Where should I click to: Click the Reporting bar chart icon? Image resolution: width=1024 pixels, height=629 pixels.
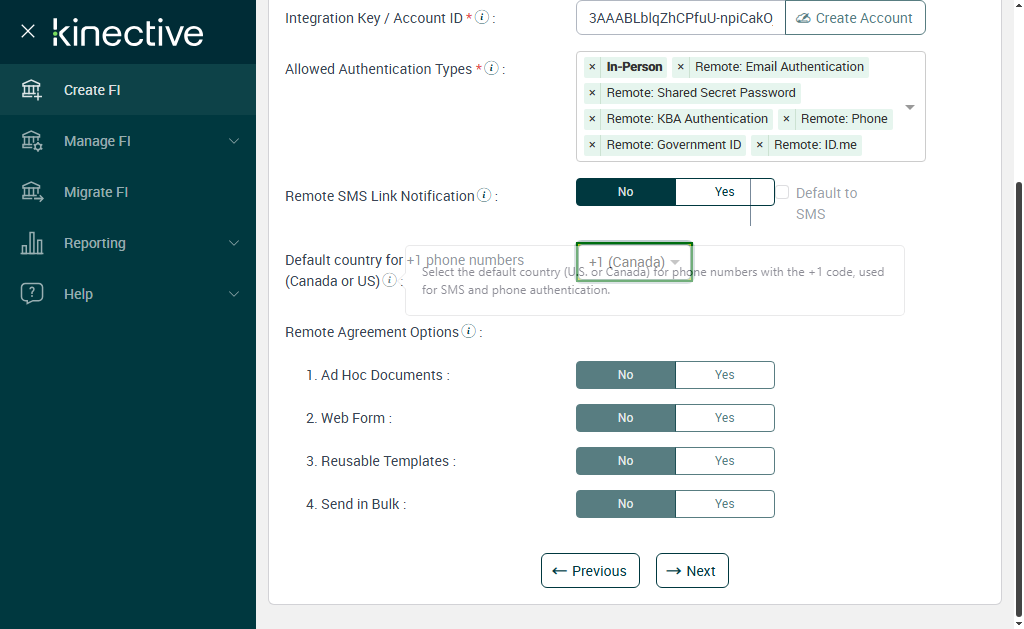[x=32, y=243]
